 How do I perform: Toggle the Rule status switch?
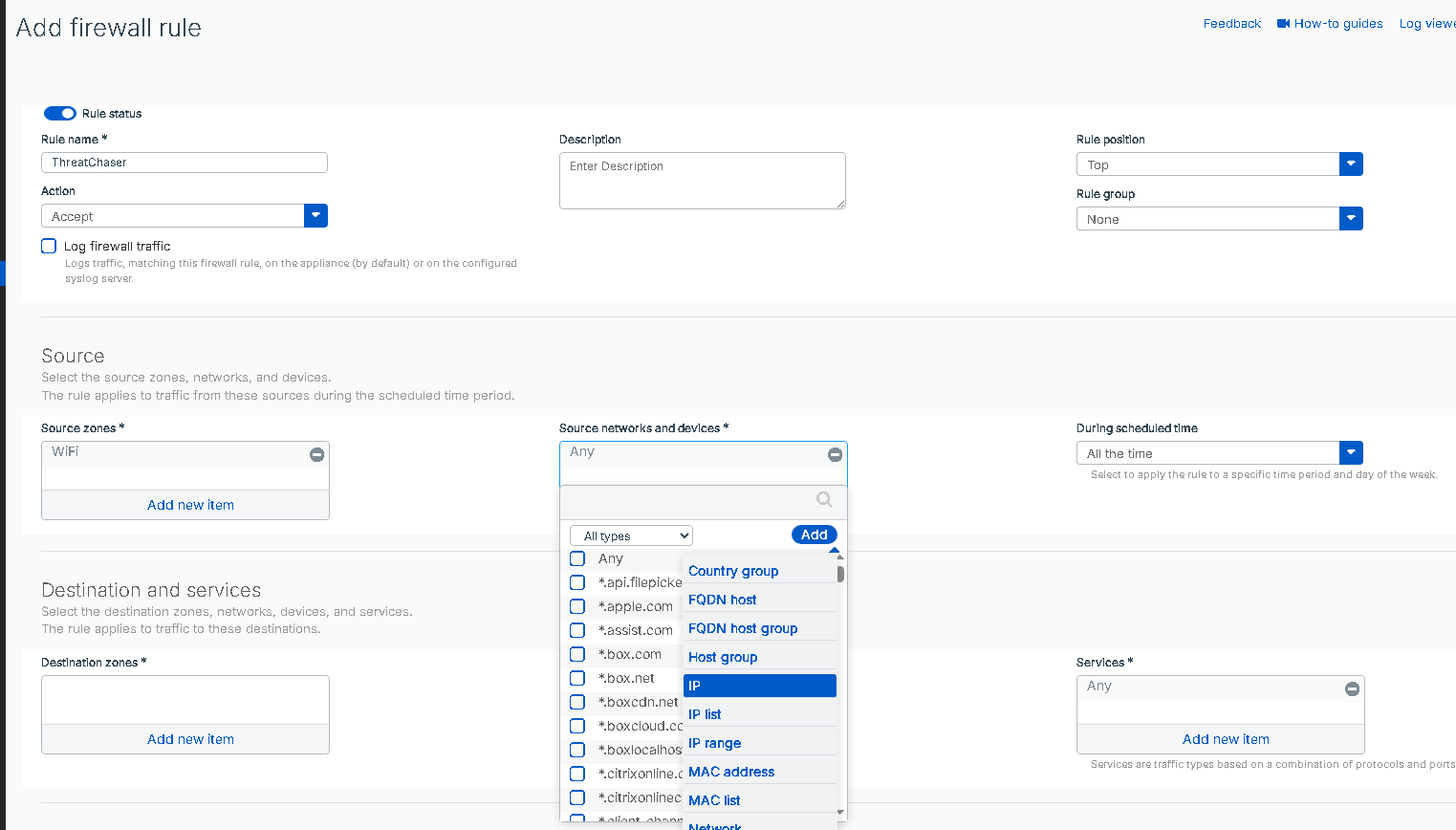(x=60, y=114)
